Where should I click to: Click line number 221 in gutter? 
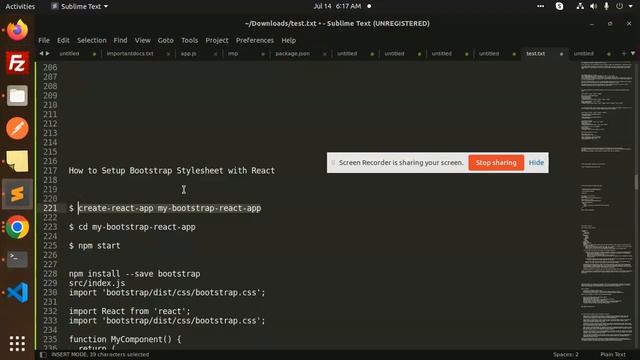[50, 208]
